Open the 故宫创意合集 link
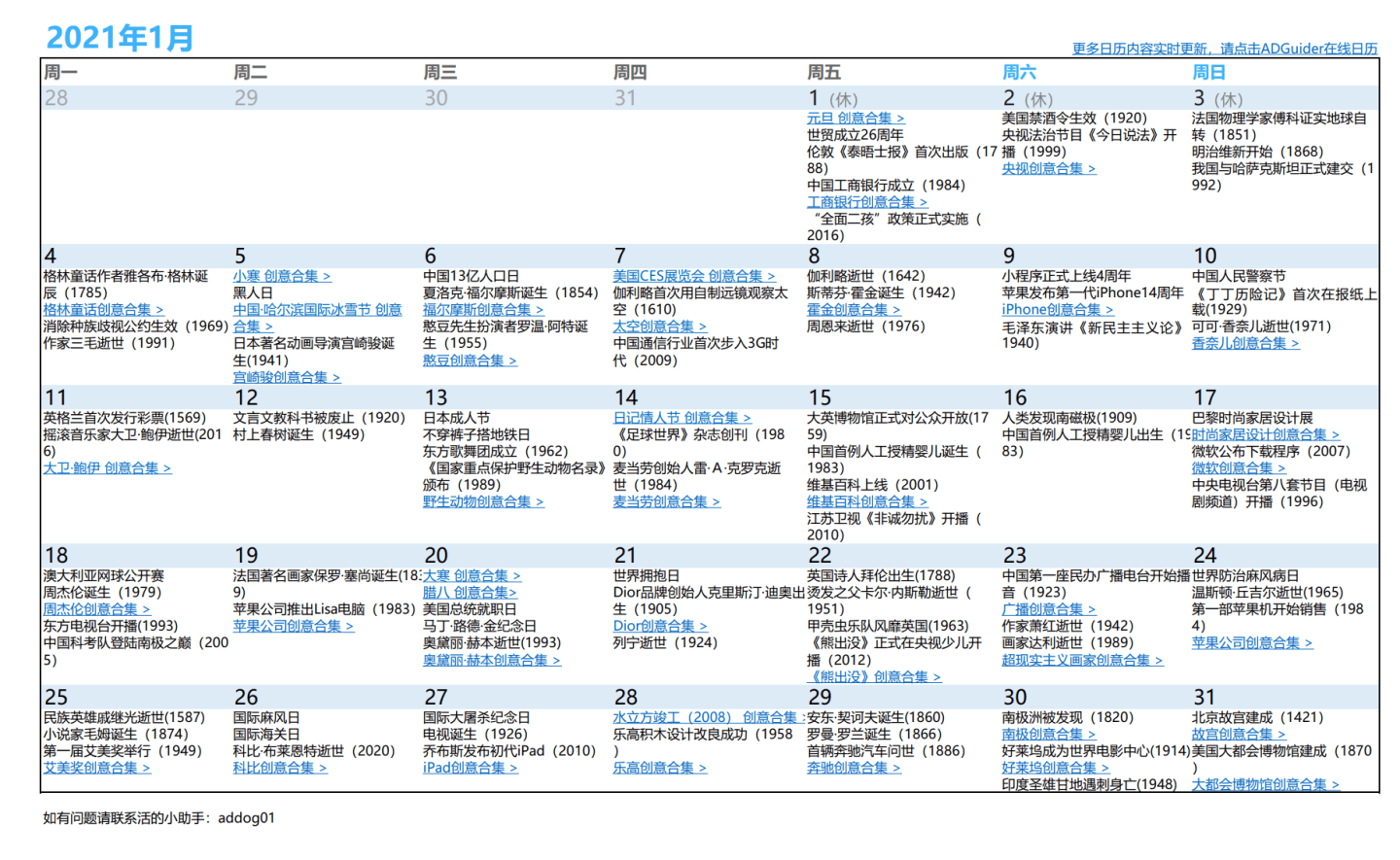This screenshot has width=1400, height=860. (1239, 735)
